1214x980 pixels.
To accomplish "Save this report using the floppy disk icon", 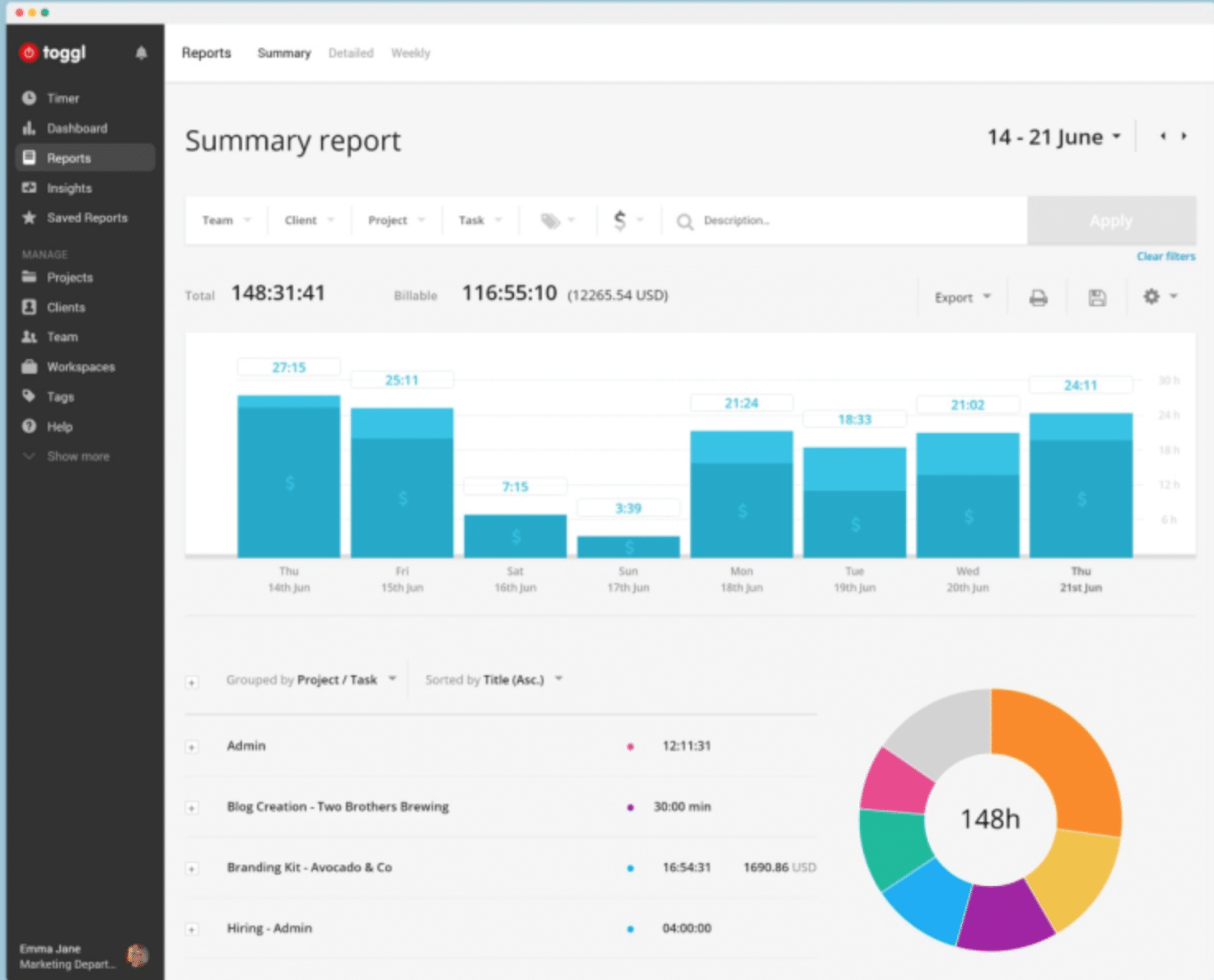I will [x=1096, y=298].
